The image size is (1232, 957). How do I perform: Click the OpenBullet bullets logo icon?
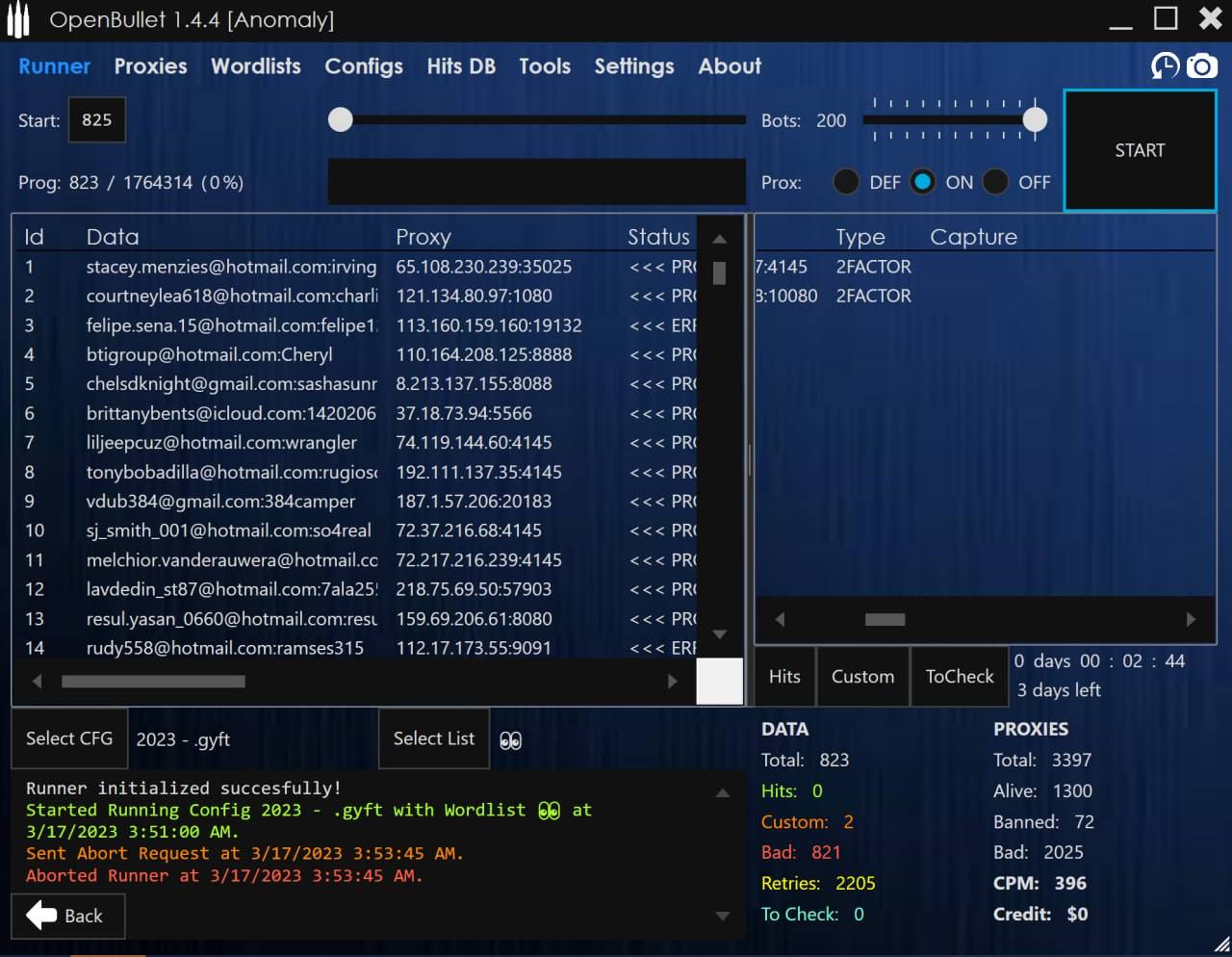(18, 21)
